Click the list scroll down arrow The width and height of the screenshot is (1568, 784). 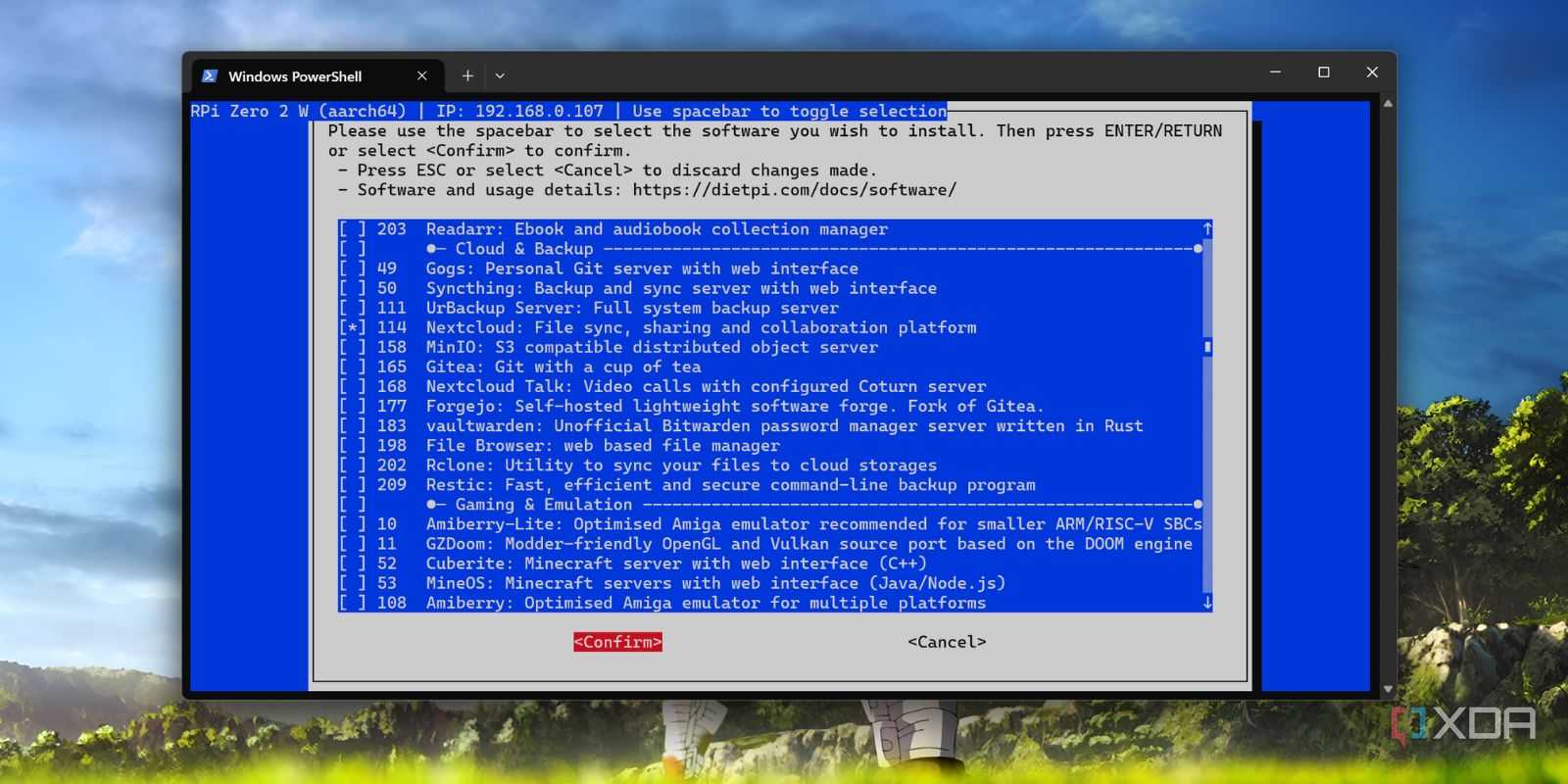[x=1207, y=603]
